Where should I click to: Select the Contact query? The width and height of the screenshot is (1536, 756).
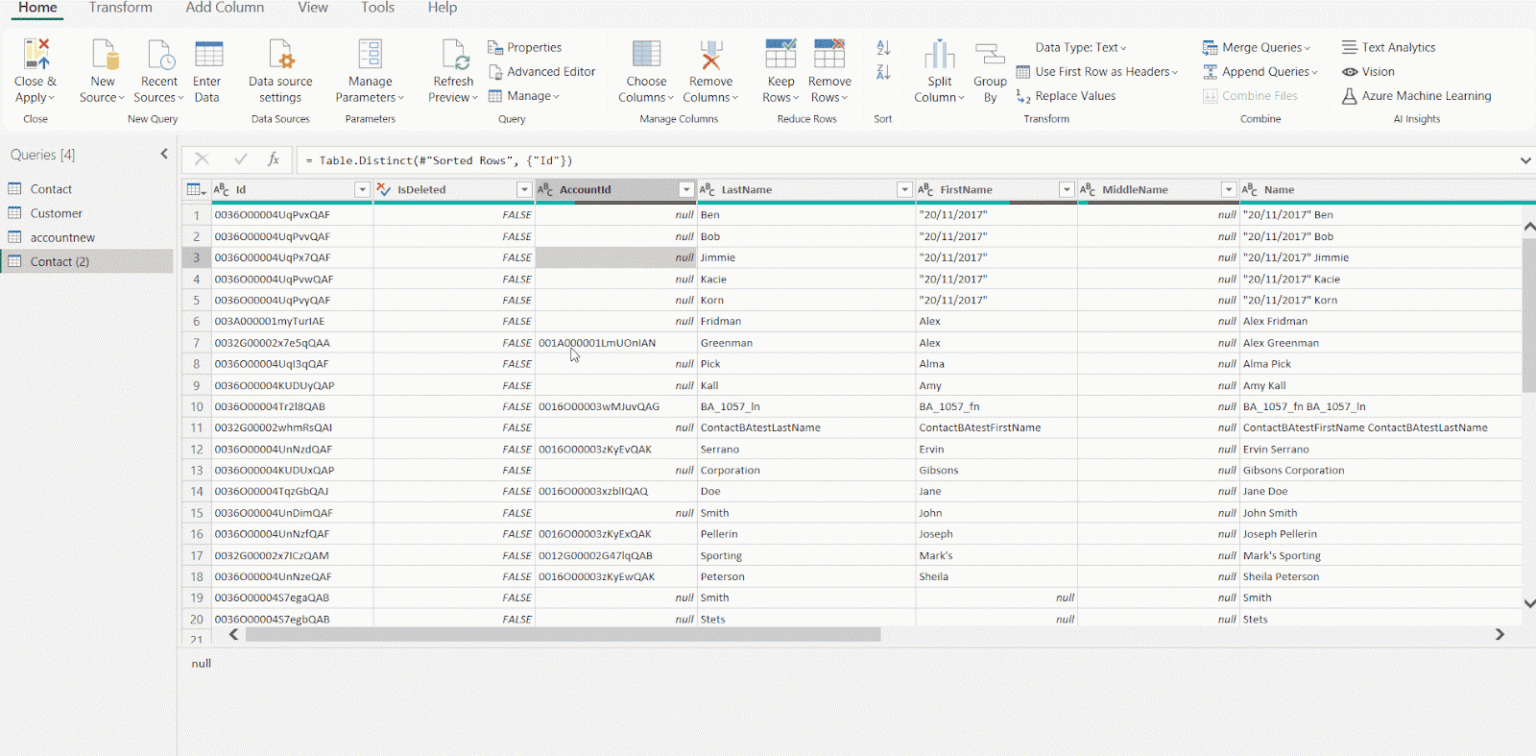[x=87, y=189]
